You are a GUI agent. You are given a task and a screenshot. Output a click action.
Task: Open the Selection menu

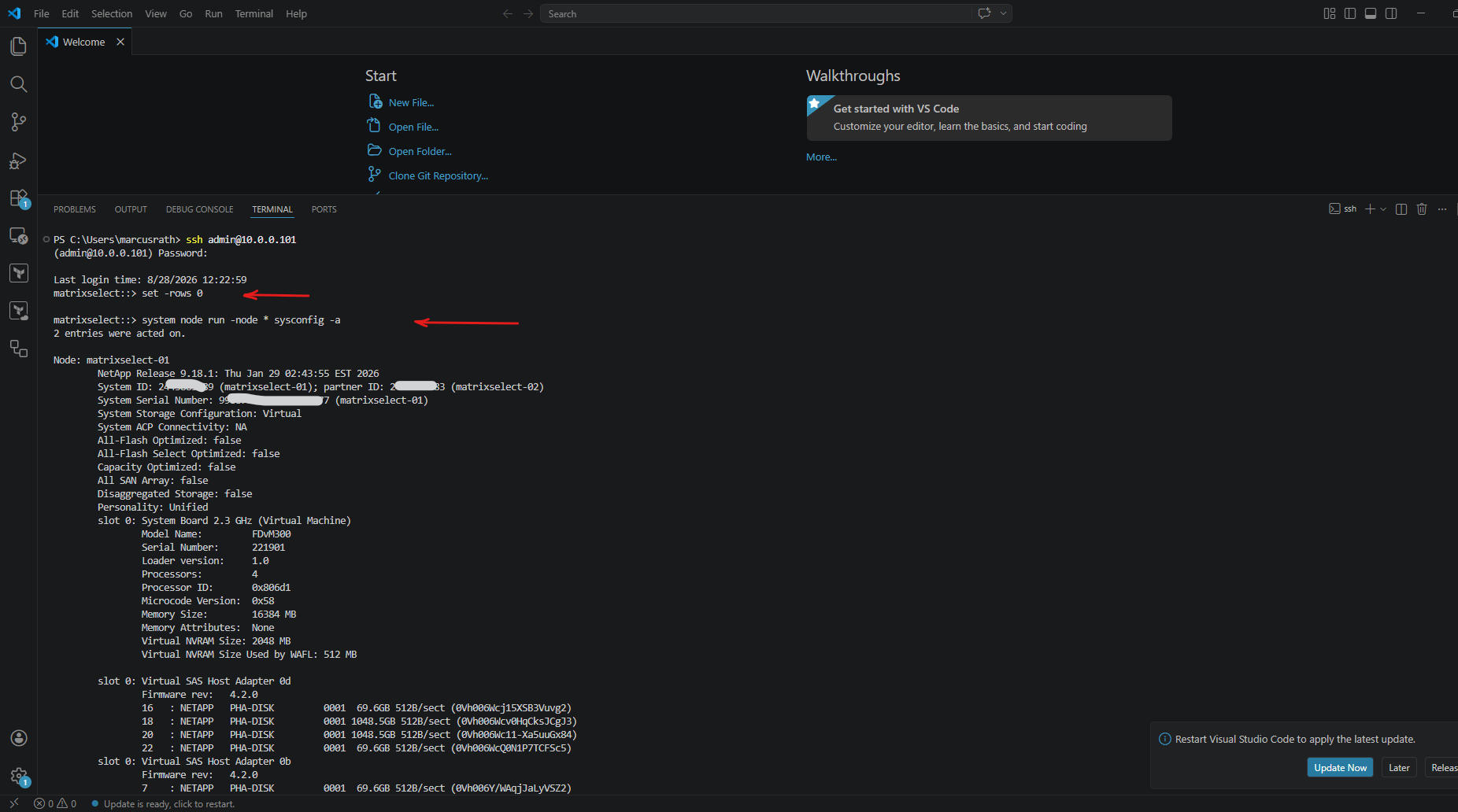pos(112,13)
